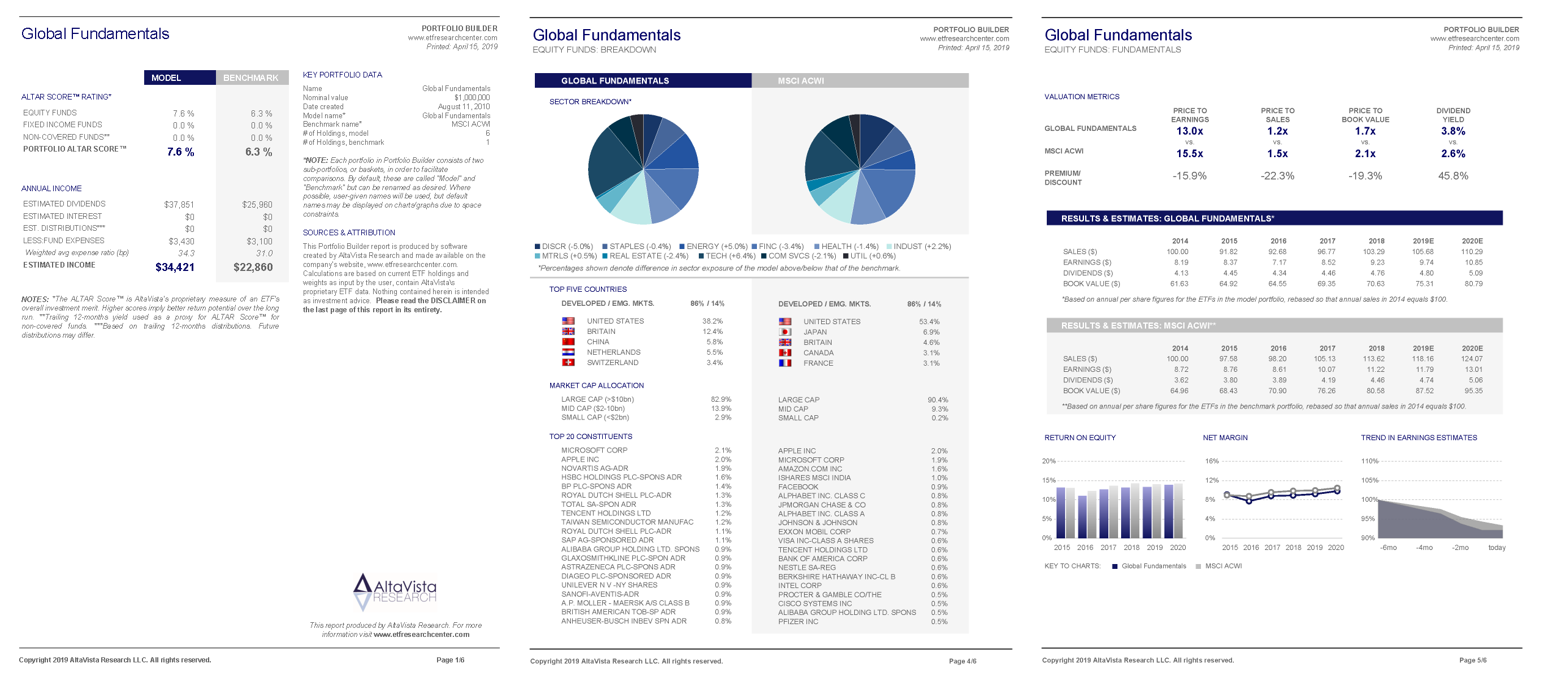Select the BENCHMARK column header
Image resolution: width=1541 pixels, height=673 pixels.
(x=250, y=77)
